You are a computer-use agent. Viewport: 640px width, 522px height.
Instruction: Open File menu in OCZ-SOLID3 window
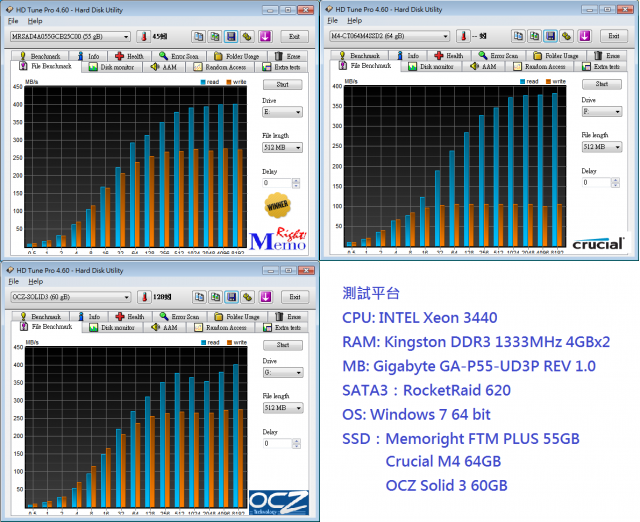pyautogui.click(x=13, y=282)
